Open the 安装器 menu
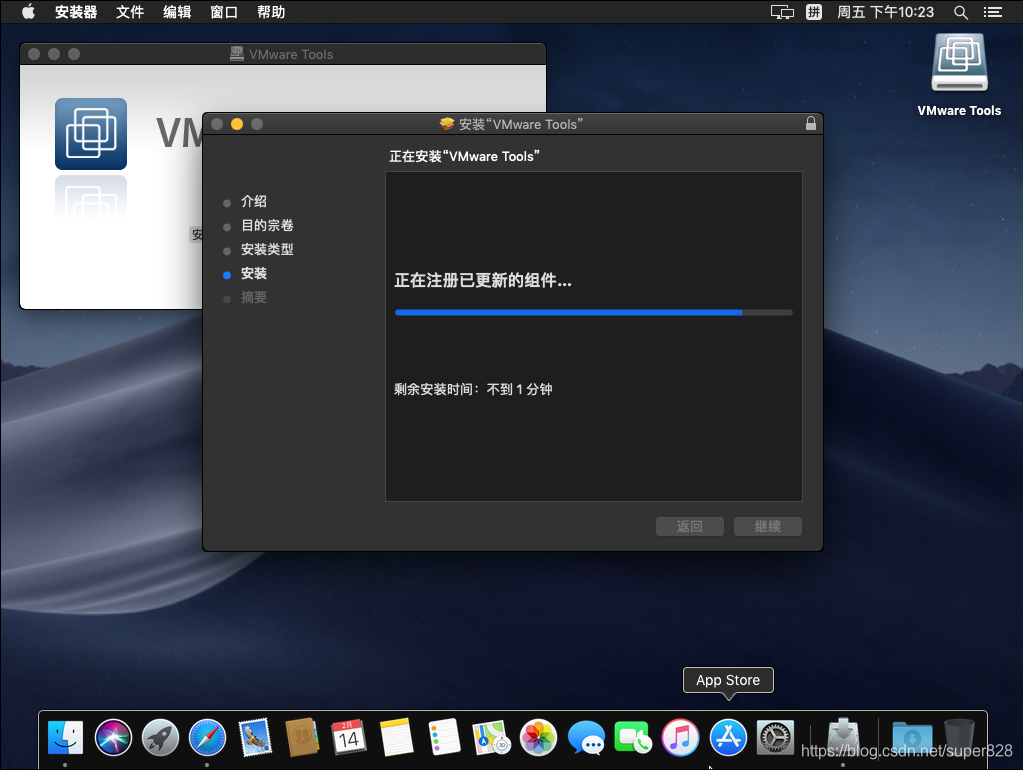1023x770 pixels. [x=76, y=12]
